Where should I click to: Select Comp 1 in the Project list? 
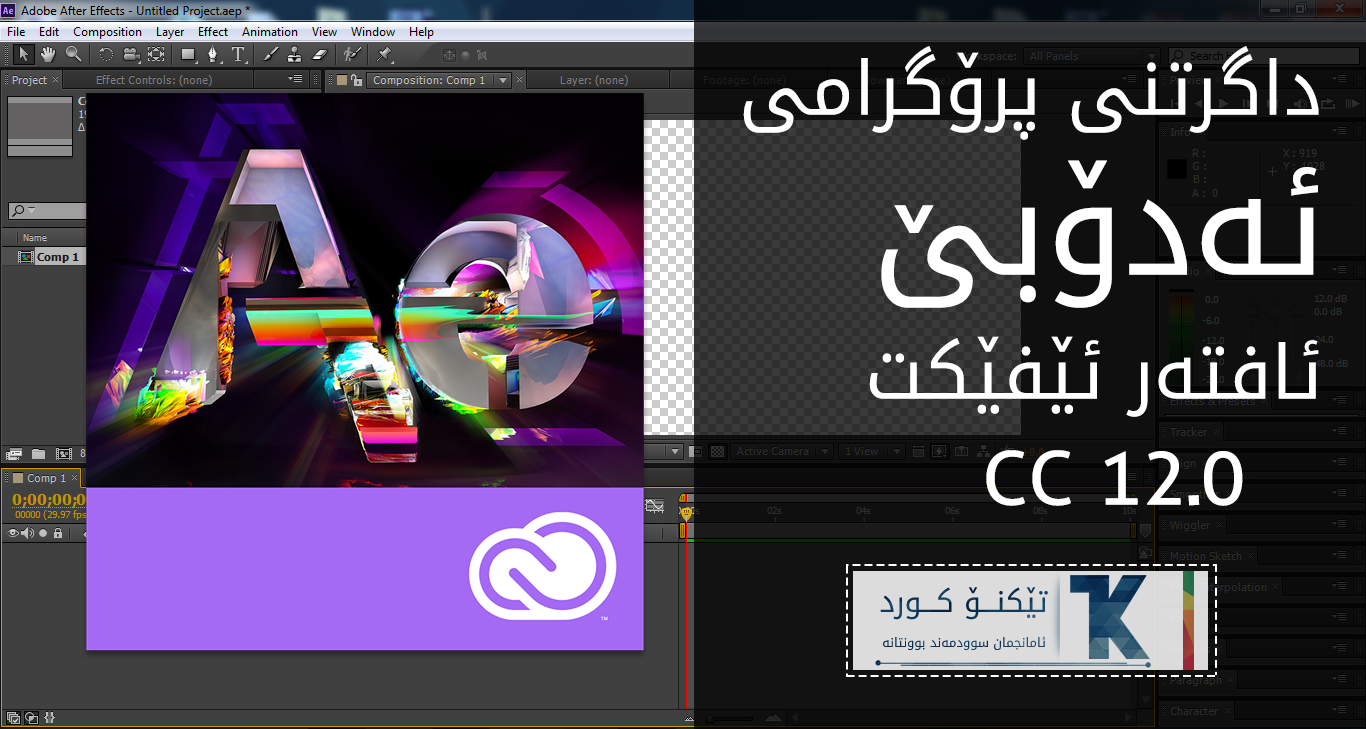(x=57, y=257)
